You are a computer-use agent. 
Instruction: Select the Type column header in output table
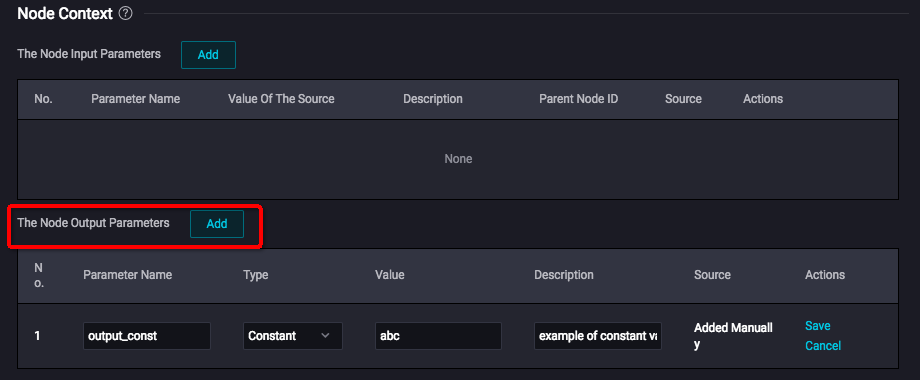coord(255,275)
